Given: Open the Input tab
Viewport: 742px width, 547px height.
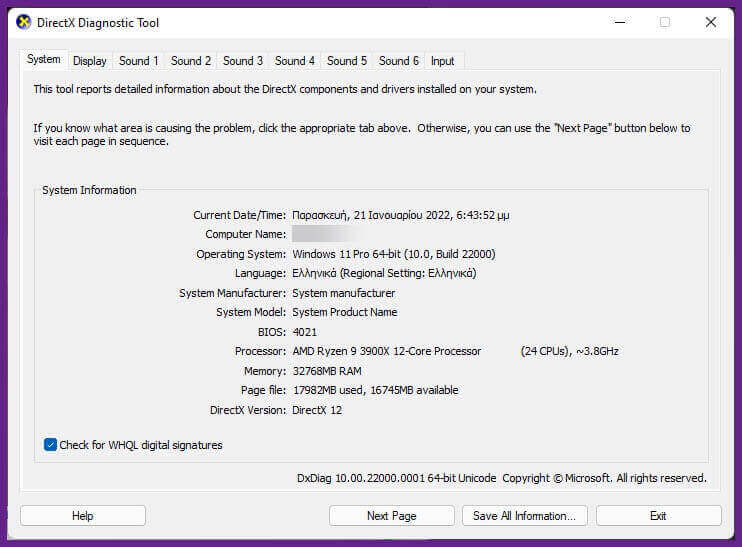Looking at the screenshot, I should pos(442,61).
